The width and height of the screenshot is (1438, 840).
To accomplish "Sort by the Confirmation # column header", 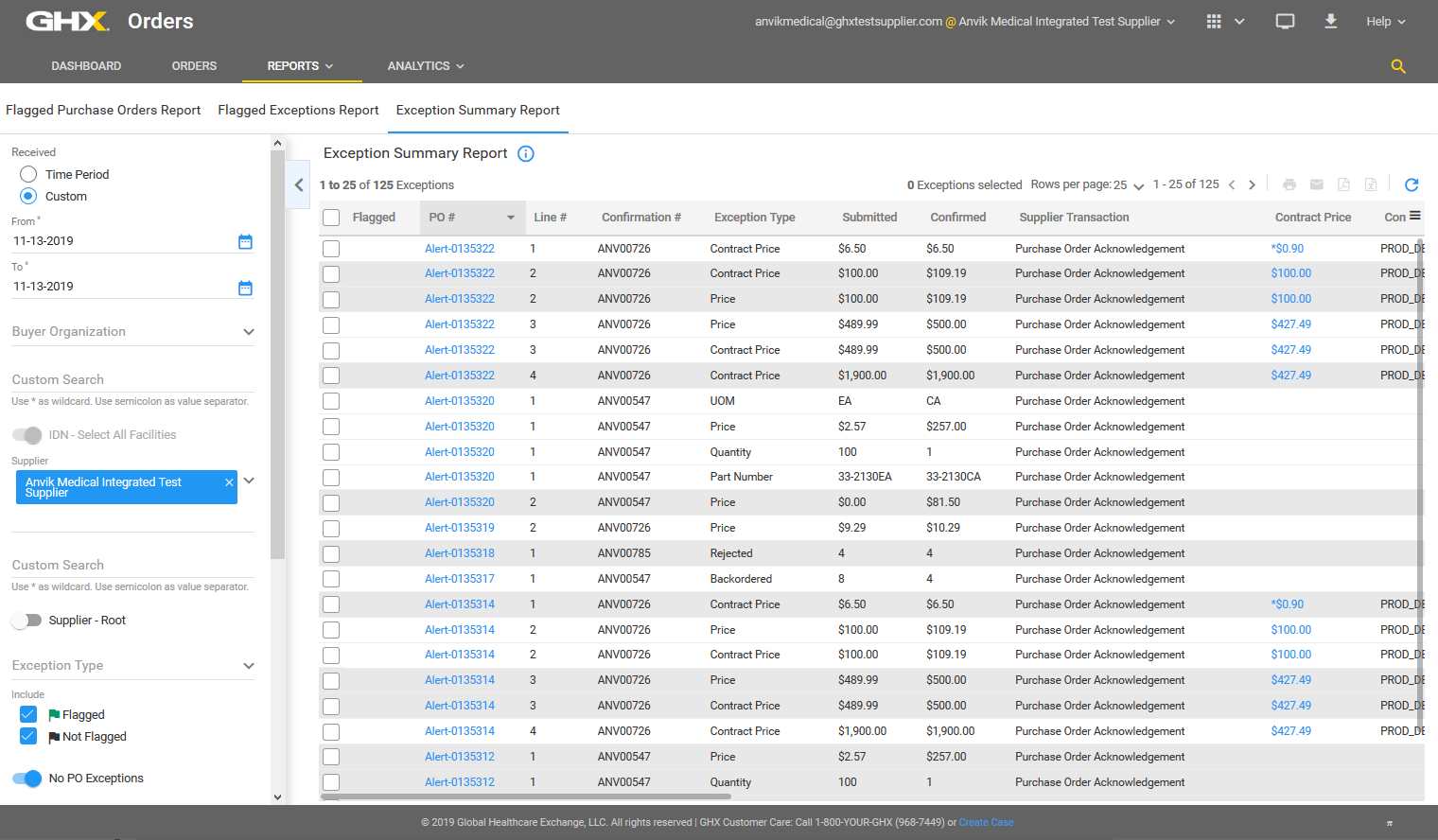I will click(641, 218).
